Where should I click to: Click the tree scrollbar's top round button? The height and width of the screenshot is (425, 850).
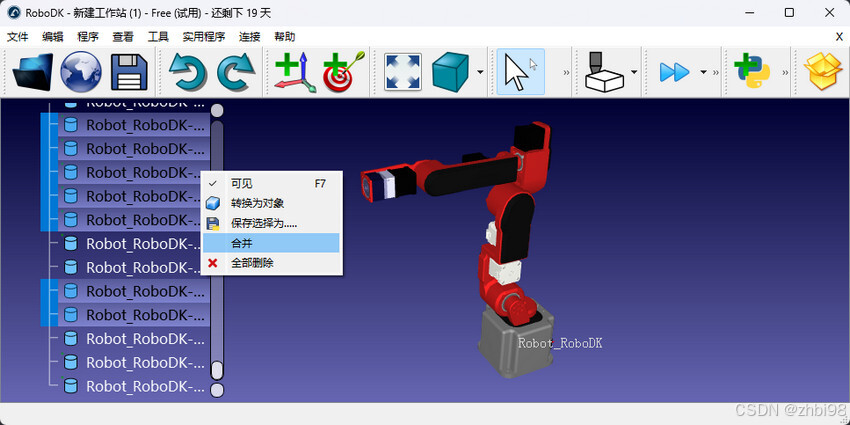[217, 111]
